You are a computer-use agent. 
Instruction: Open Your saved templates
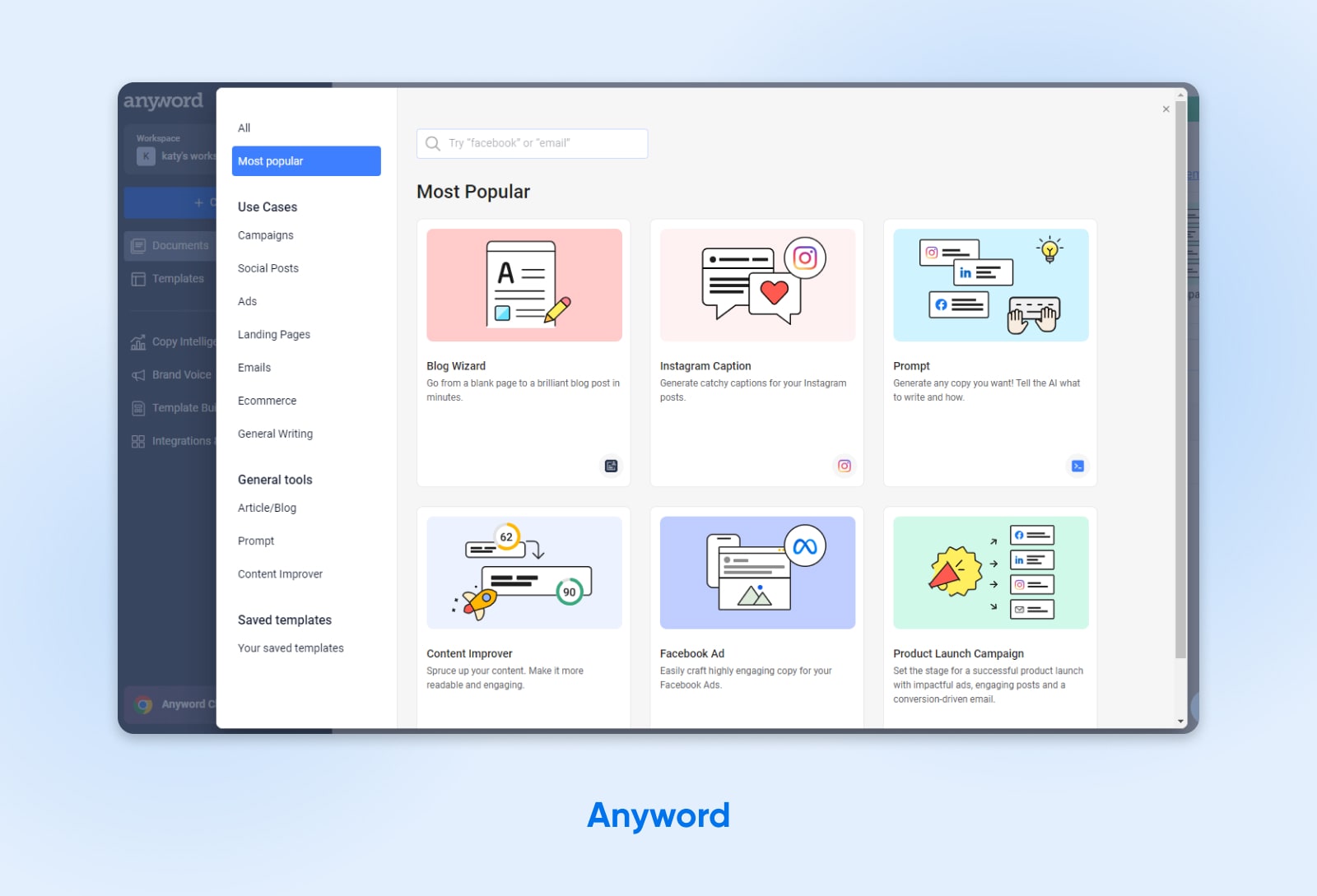[x=291, y=648]
